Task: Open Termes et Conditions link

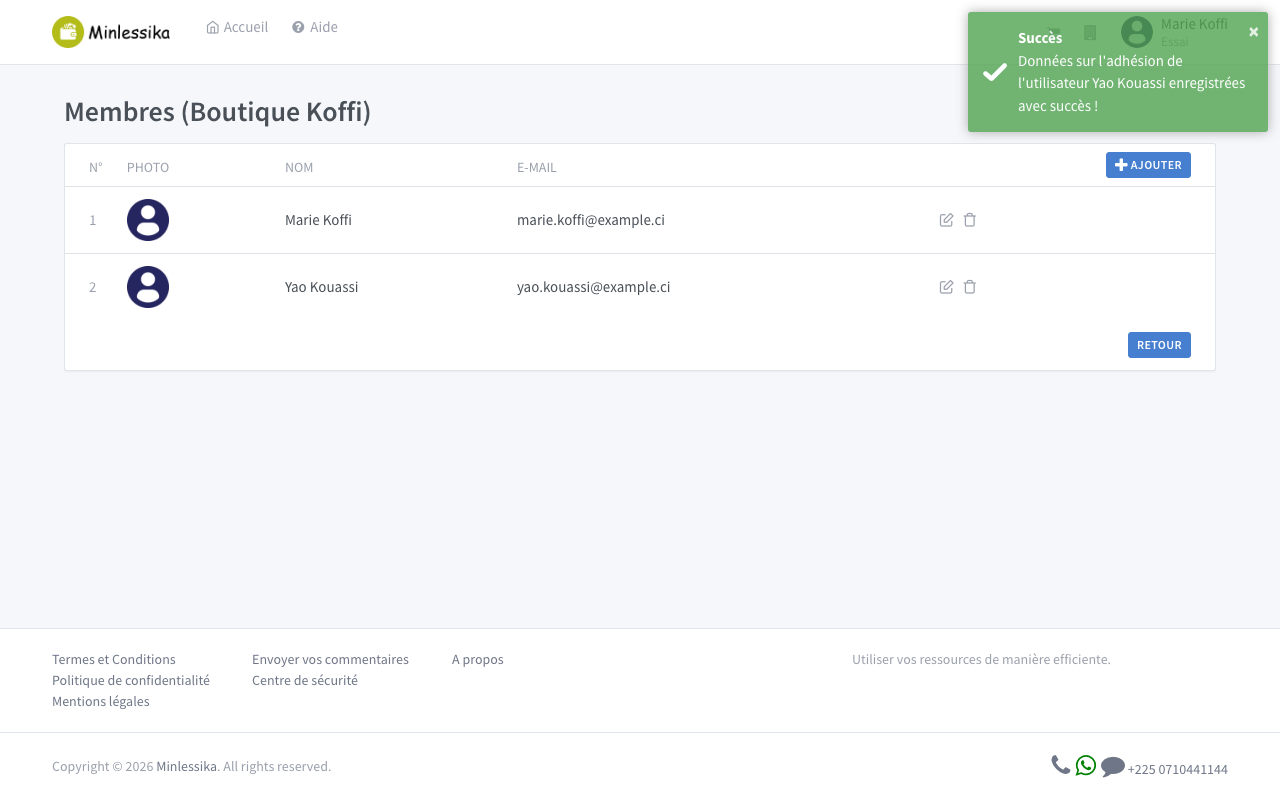Action: tap(114, 660)
